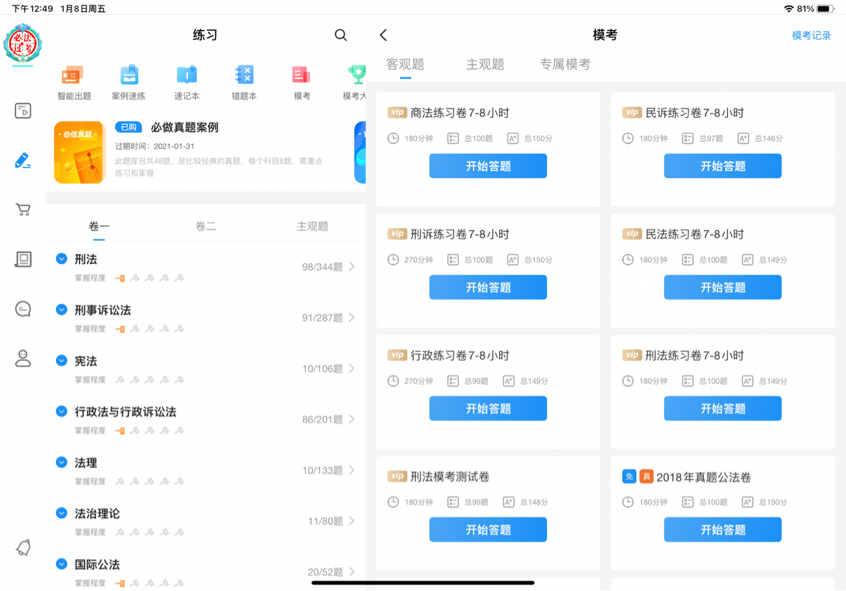Tap the round app logo avatar

tap(23, 43)
